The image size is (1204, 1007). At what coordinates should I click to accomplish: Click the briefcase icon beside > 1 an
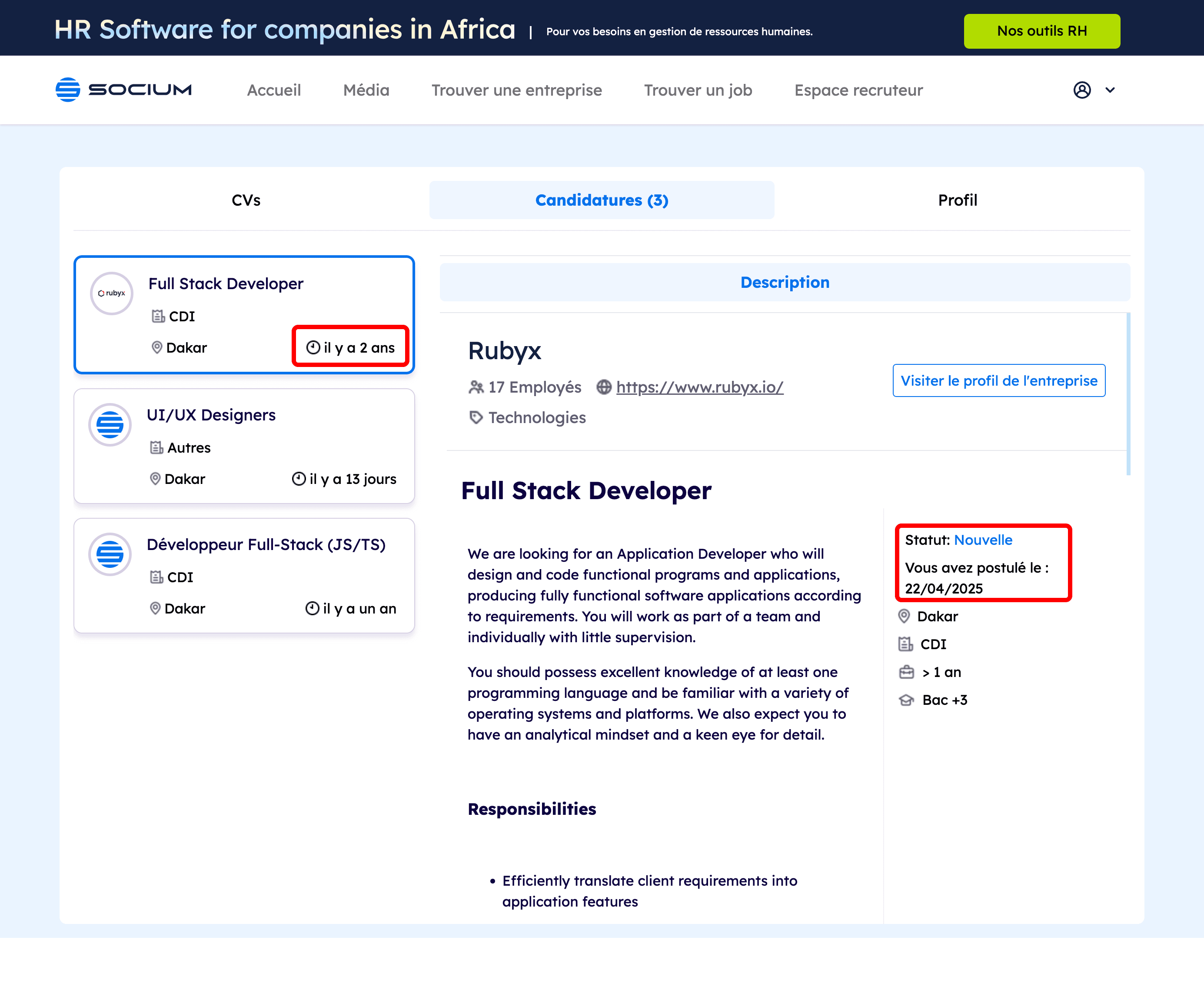[906, 671]
